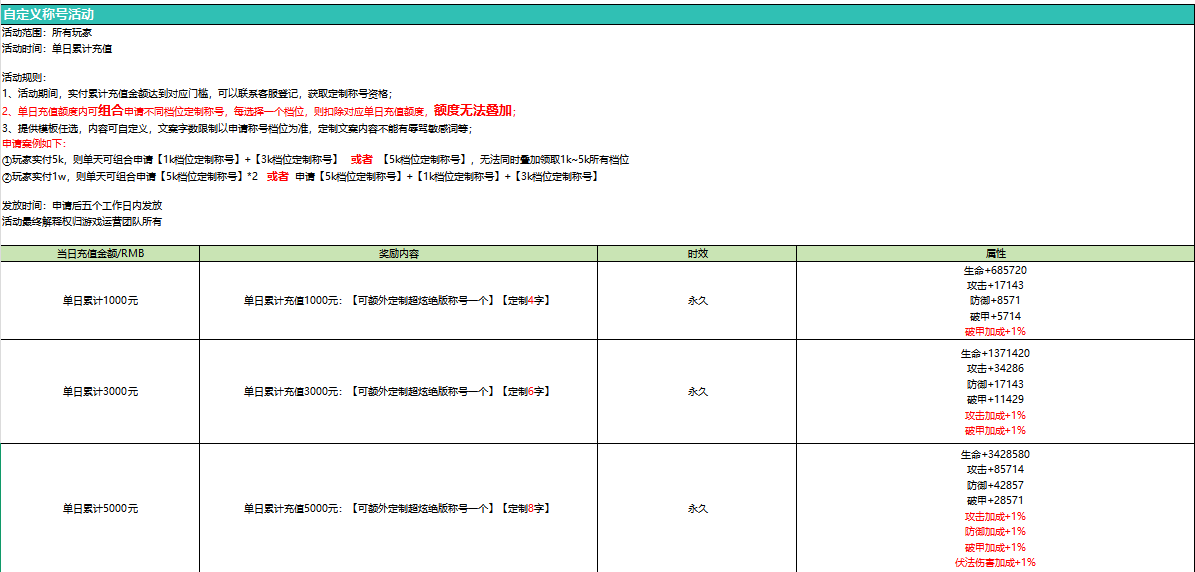The width and height of the screenshot is (1195, 572).
Task: Select example ② row for 玩家实付1w
Action: [300, 177]
